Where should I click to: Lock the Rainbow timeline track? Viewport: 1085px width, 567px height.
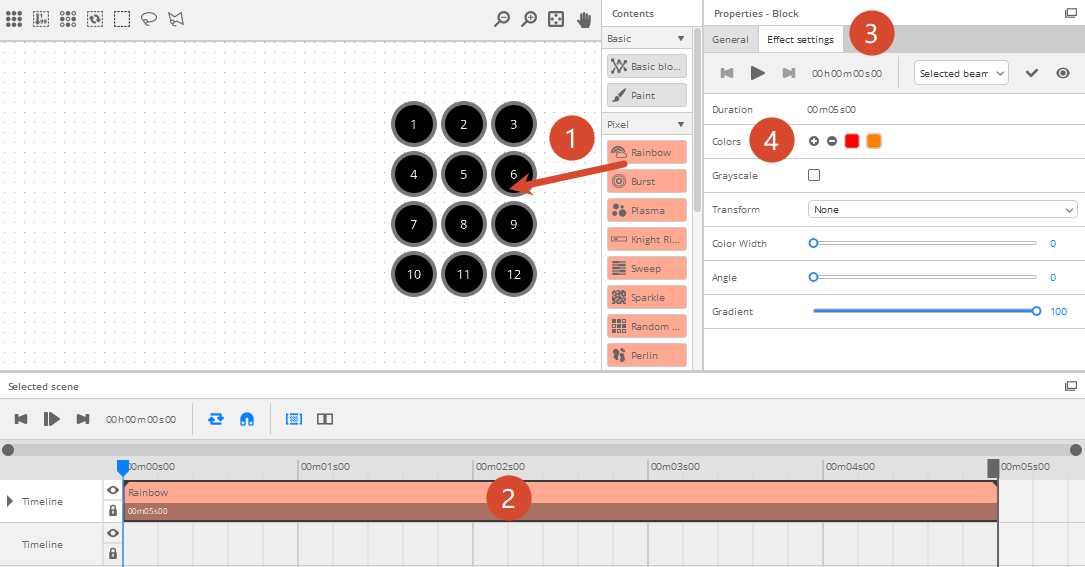point(113,511)
